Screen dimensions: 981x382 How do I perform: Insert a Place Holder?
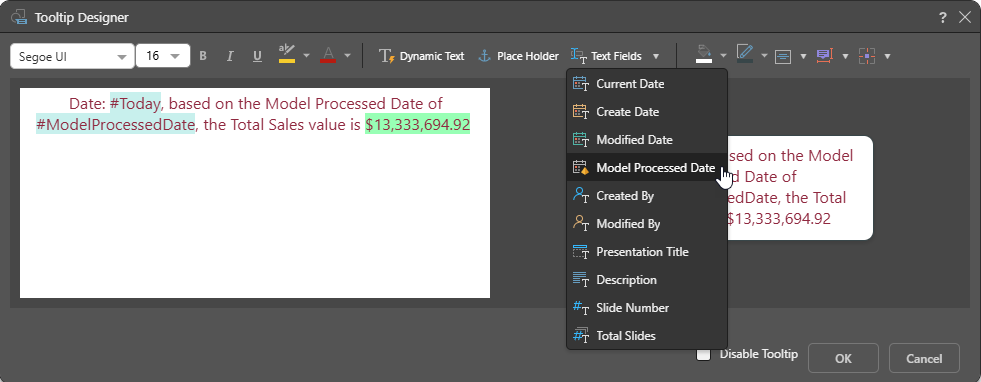pos(518,56)
